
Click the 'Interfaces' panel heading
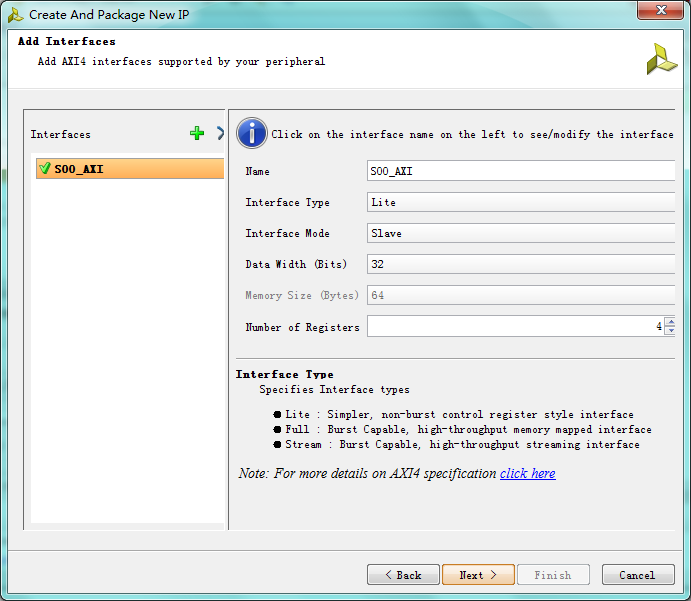point(61,134)
